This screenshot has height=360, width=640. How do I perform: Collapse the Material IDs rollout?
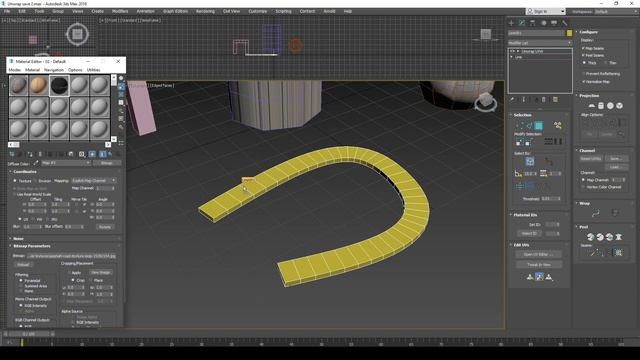click(524, 215)
